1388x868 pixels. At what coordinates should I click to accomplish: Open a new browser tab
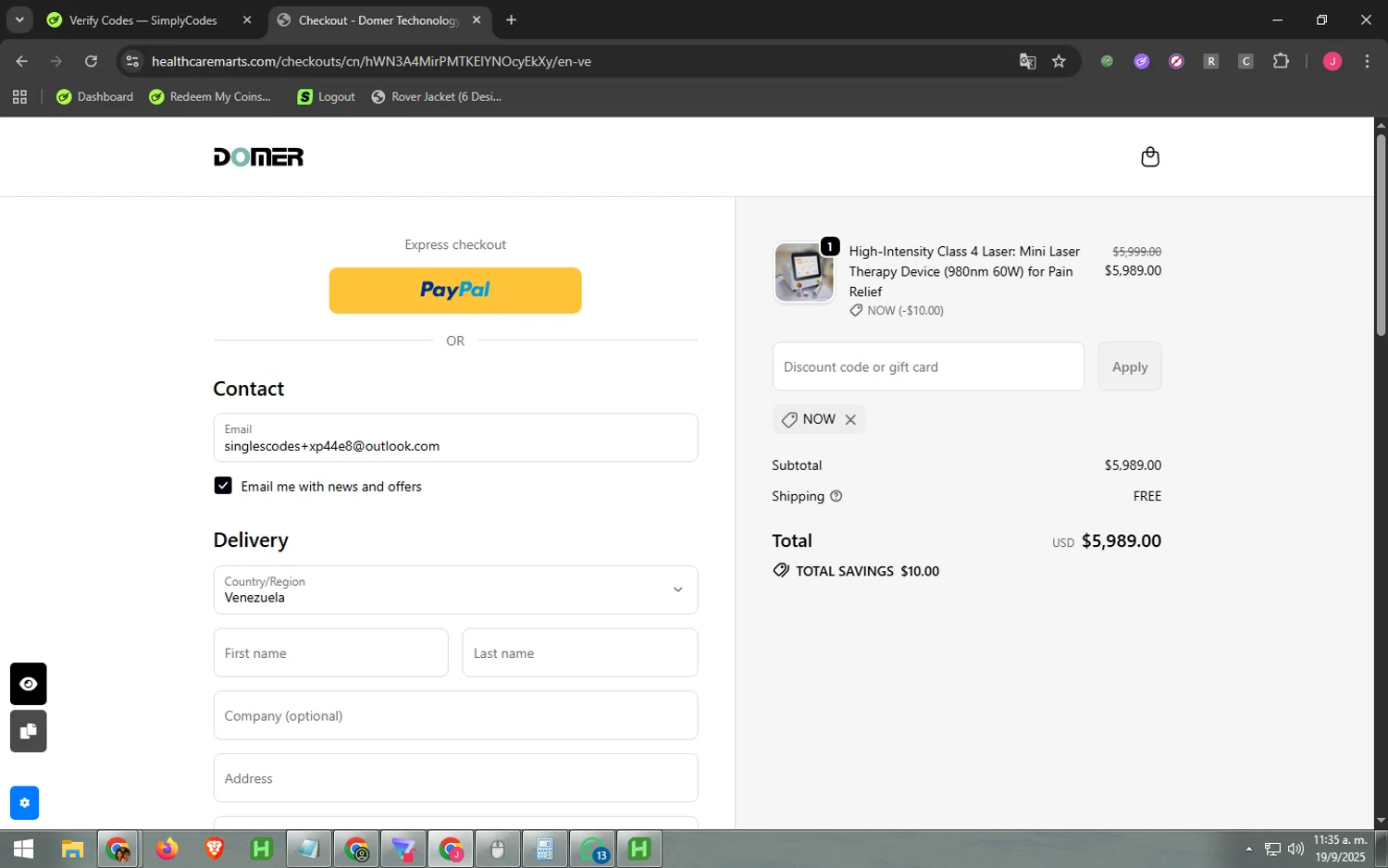click(512, 19)
